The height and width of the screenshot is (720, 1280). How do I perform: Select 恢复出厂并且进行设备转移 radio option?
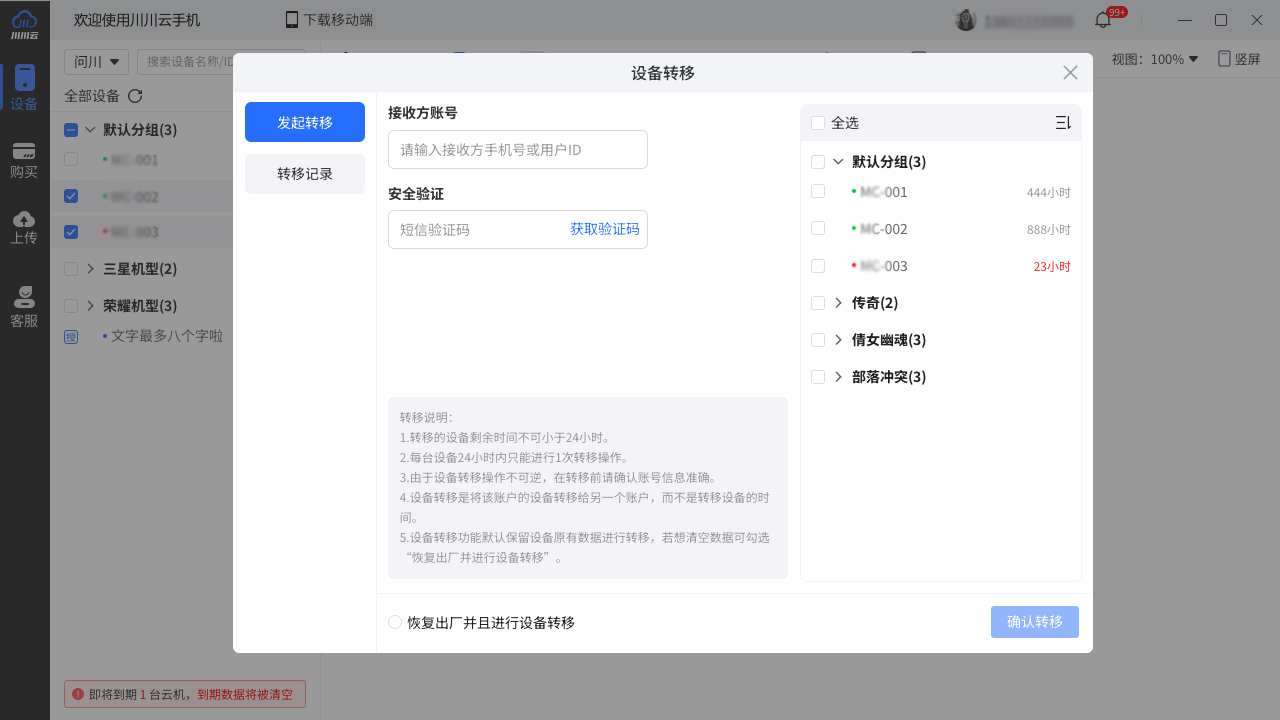[x=395, y=622]
